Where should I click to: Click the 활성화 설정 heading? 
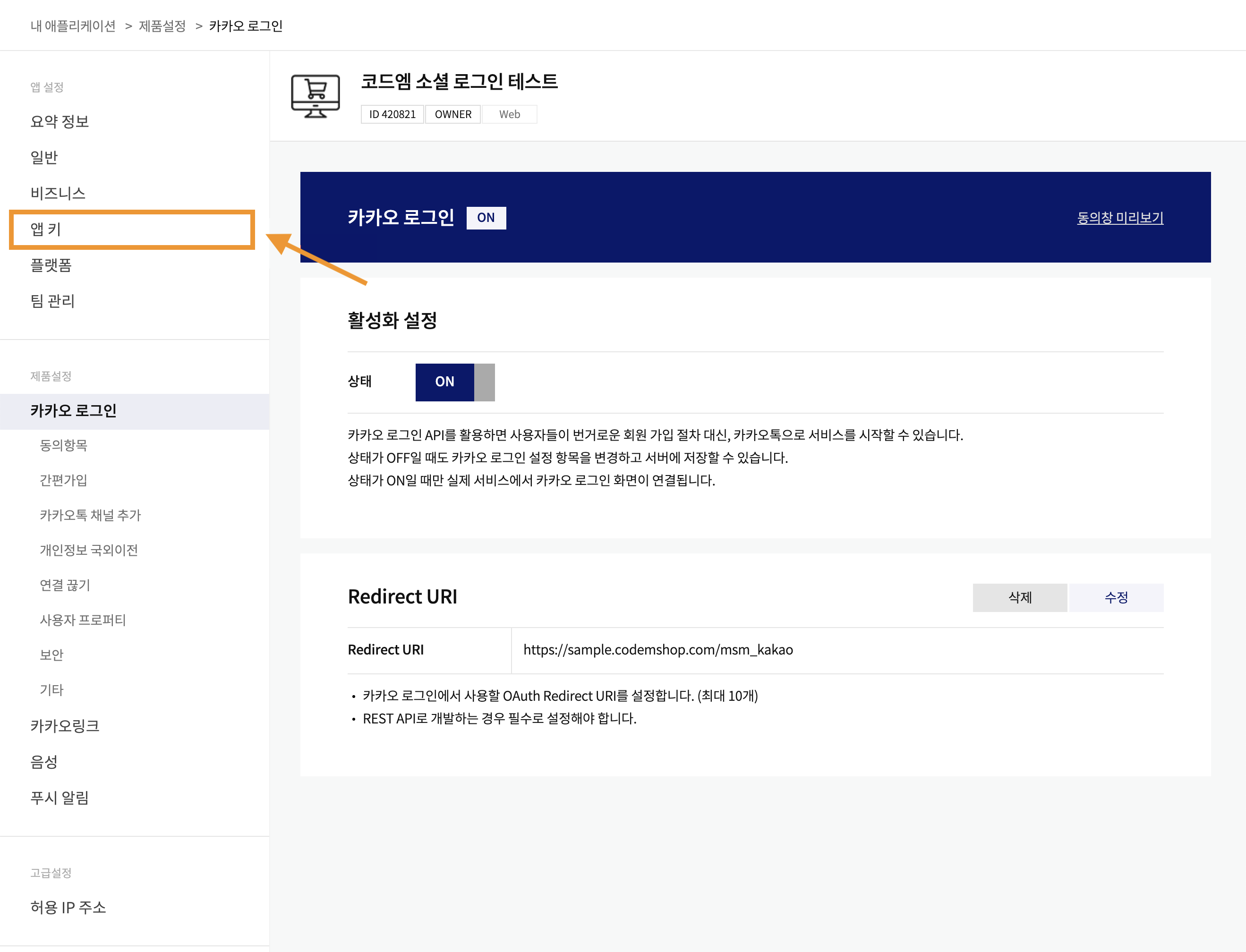[393, 321]
